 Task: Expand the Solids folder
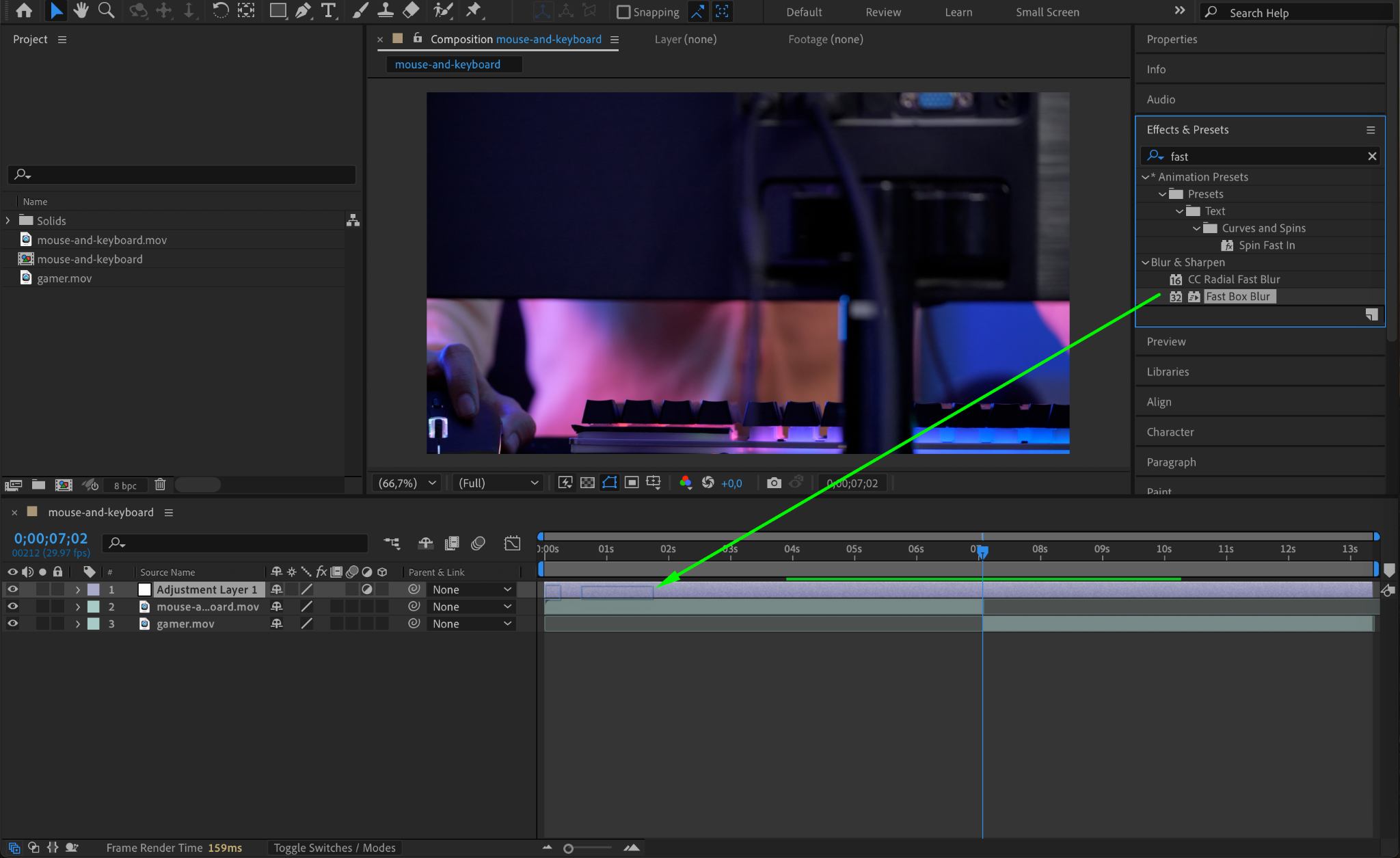tap(8, 220)
